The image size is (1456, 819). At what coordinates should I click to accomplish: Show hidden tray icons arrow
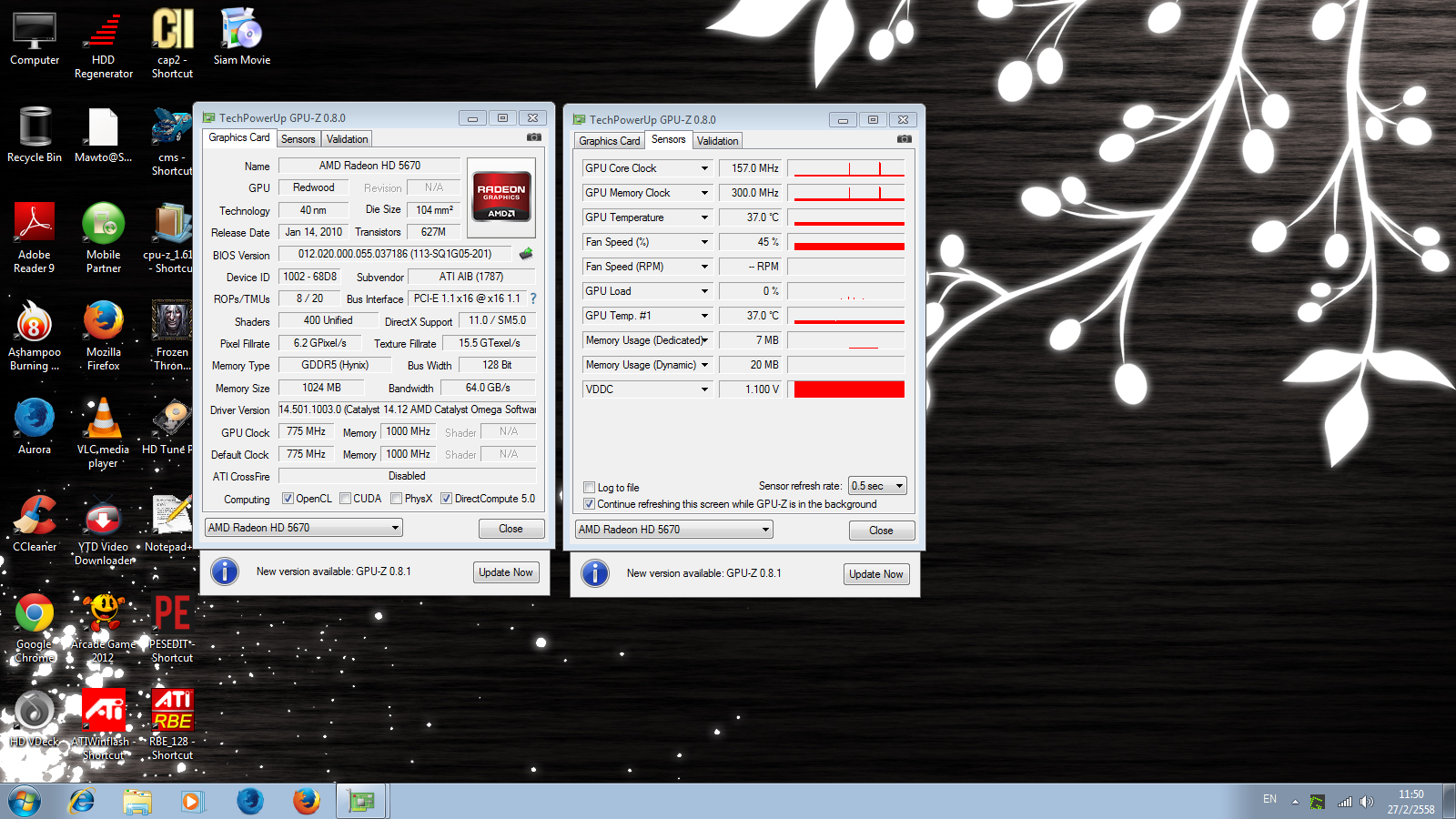(1295, 803)
